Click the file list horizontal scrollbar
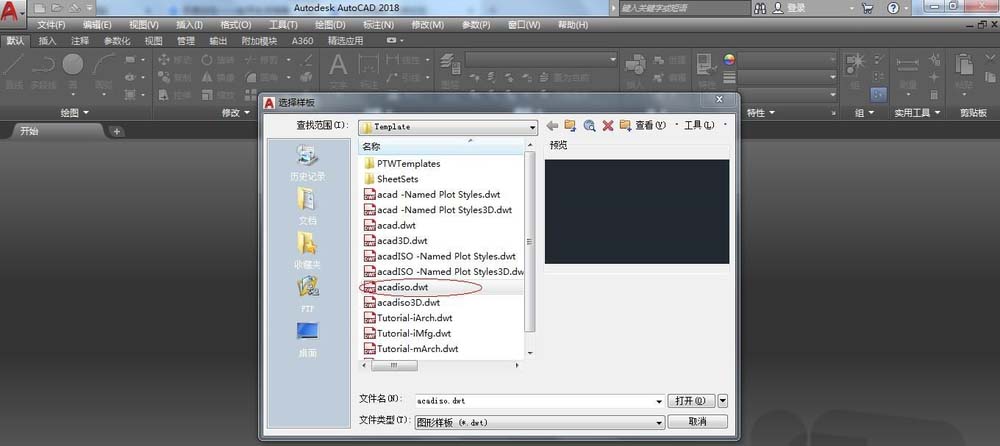 pyautogui.click(x=394, y=366)
